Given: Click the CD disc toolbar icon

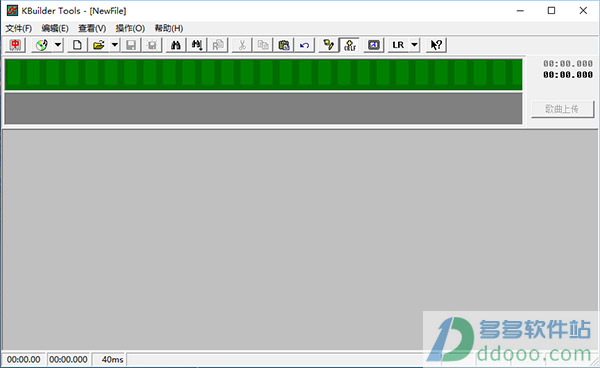Looking at the screenshot, I should pyautogui.click(x=42, y=45).
